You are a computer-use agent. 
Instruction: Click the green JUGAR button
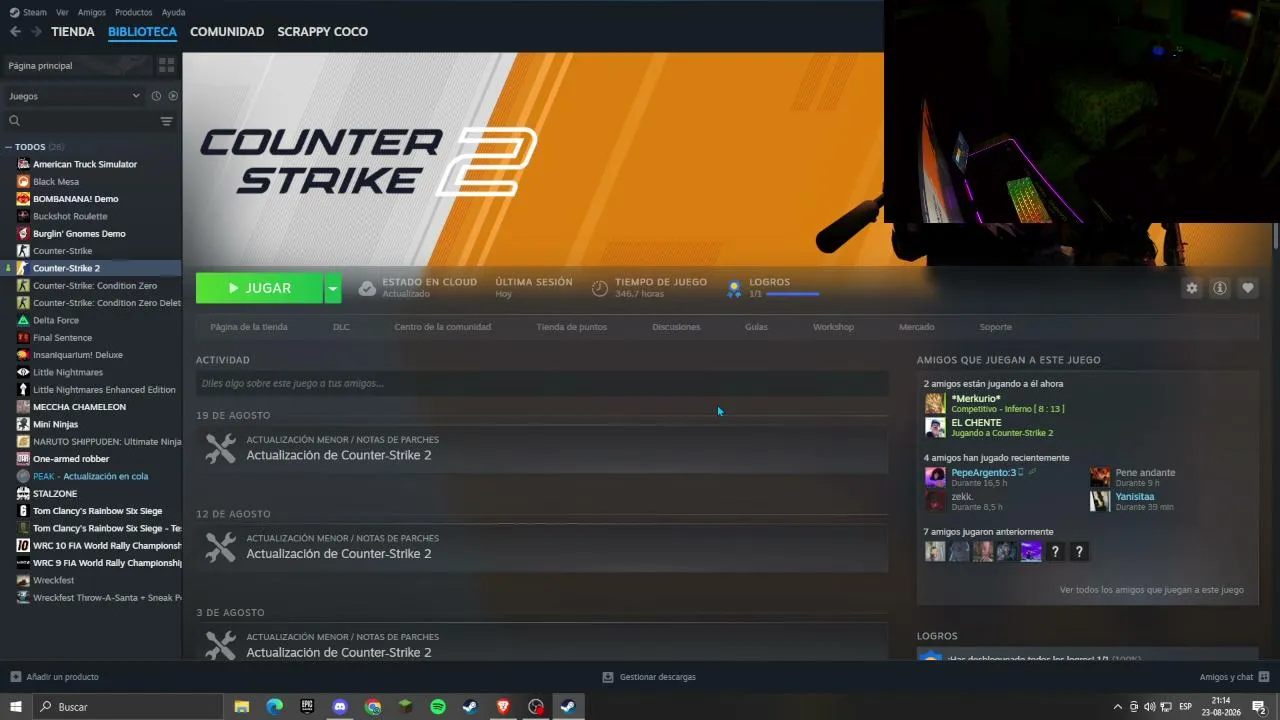260,288
